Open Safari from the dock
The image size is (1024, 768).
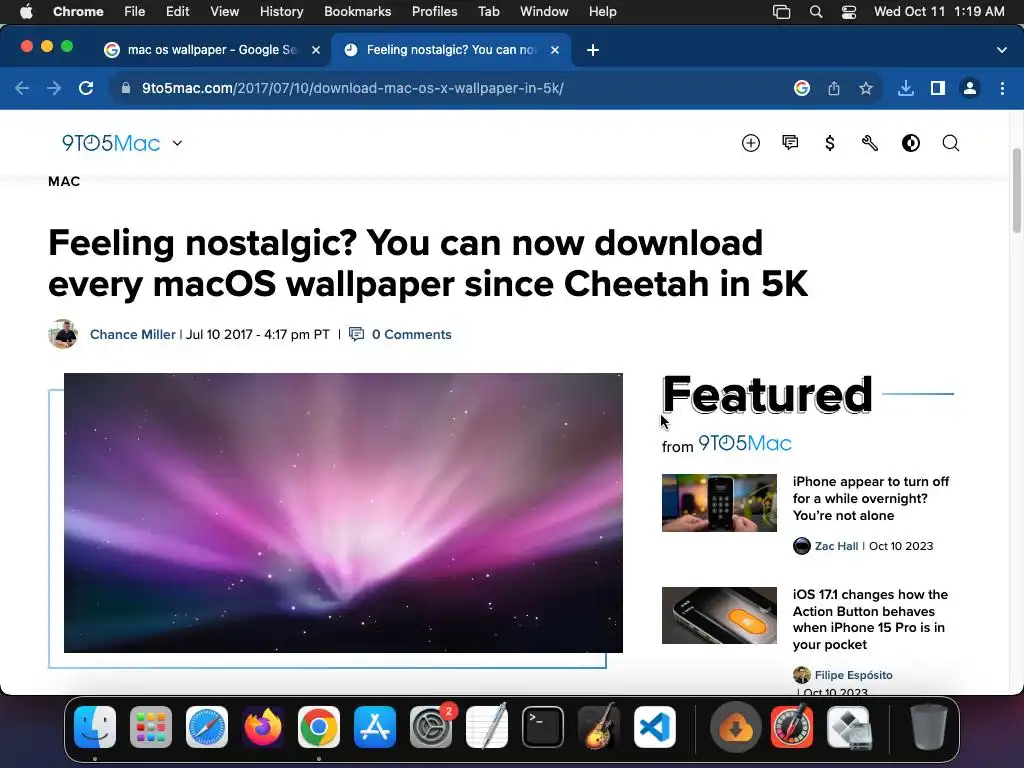click(x=207, y=727)
